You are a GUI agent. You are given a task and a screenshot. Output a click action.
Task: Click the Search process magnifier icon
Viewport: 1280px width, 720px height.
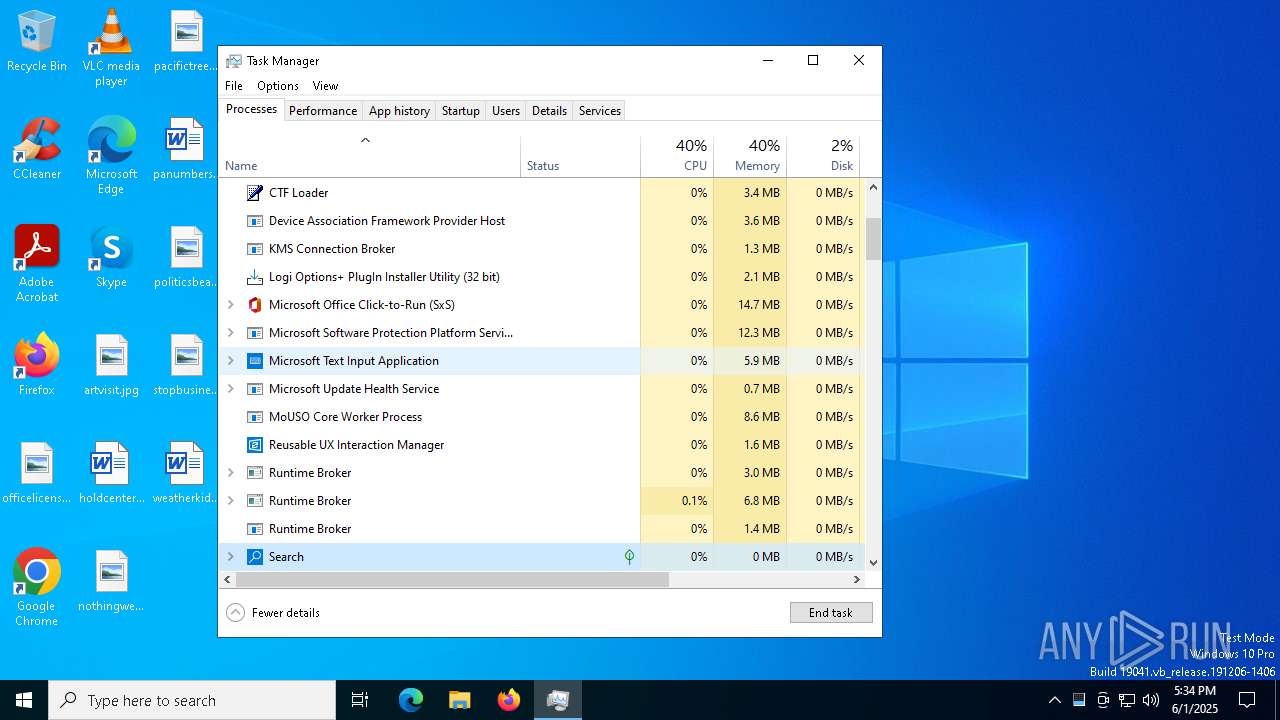255,557
